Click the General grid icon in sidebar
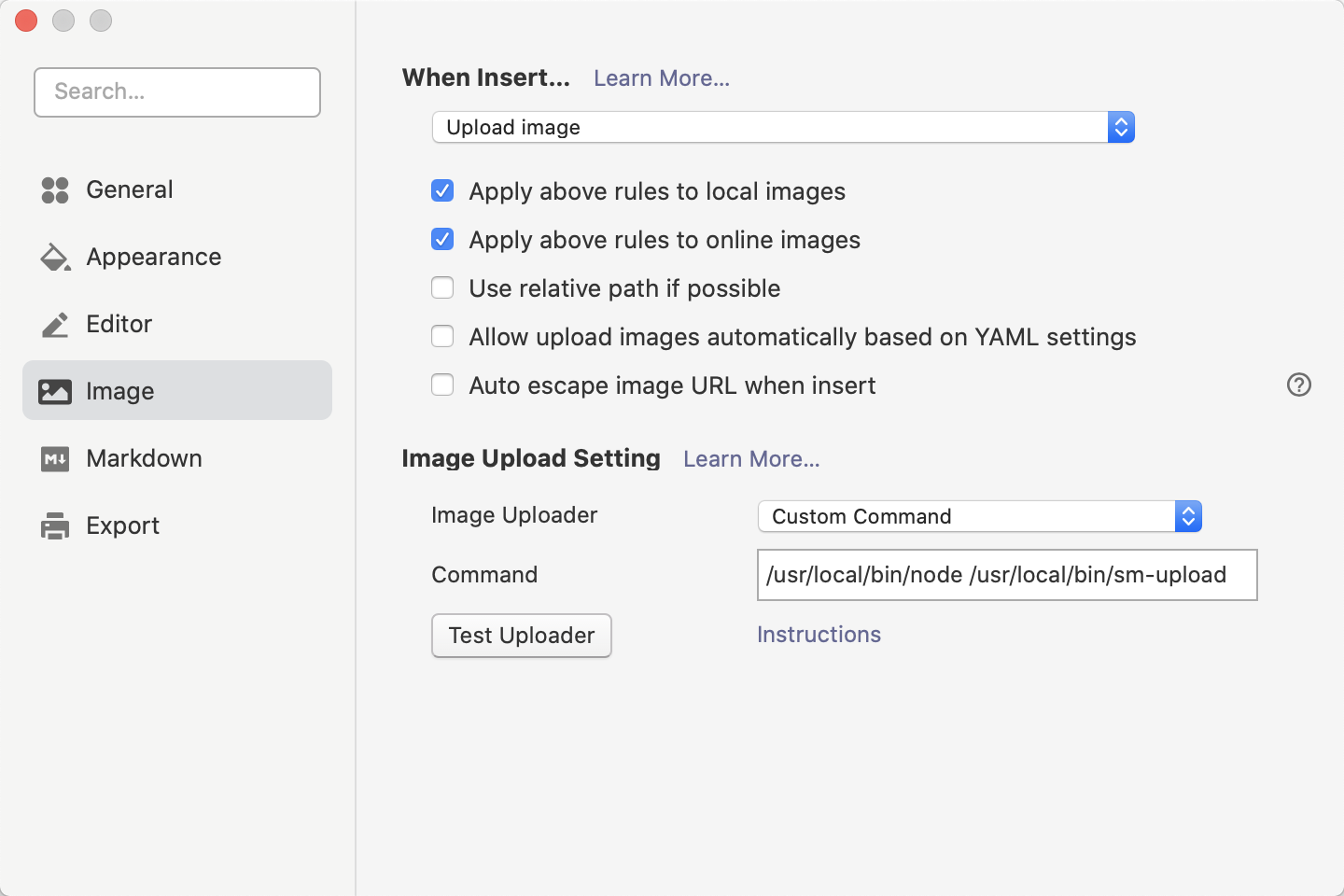This screenshot has height=896, width=1344. pyautogui.click(x=55, y=190)
